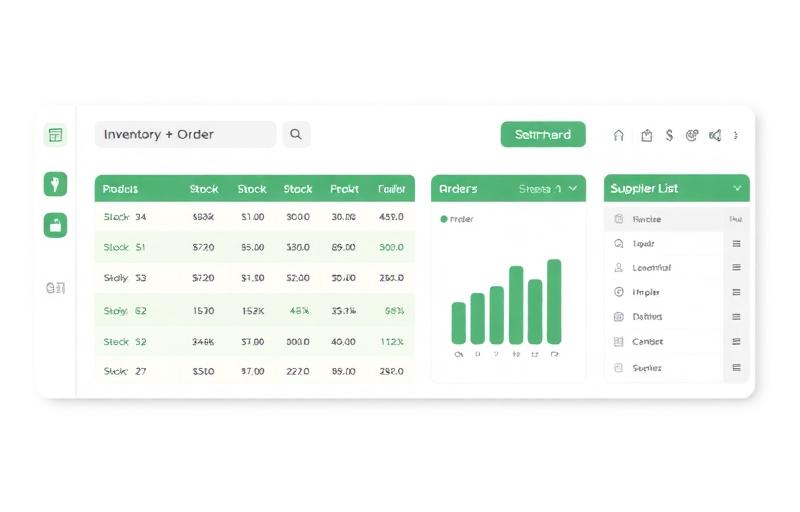800x512 pixels.
Task: Open the shopping bag icon in toolbar
Action: [646, 135]
